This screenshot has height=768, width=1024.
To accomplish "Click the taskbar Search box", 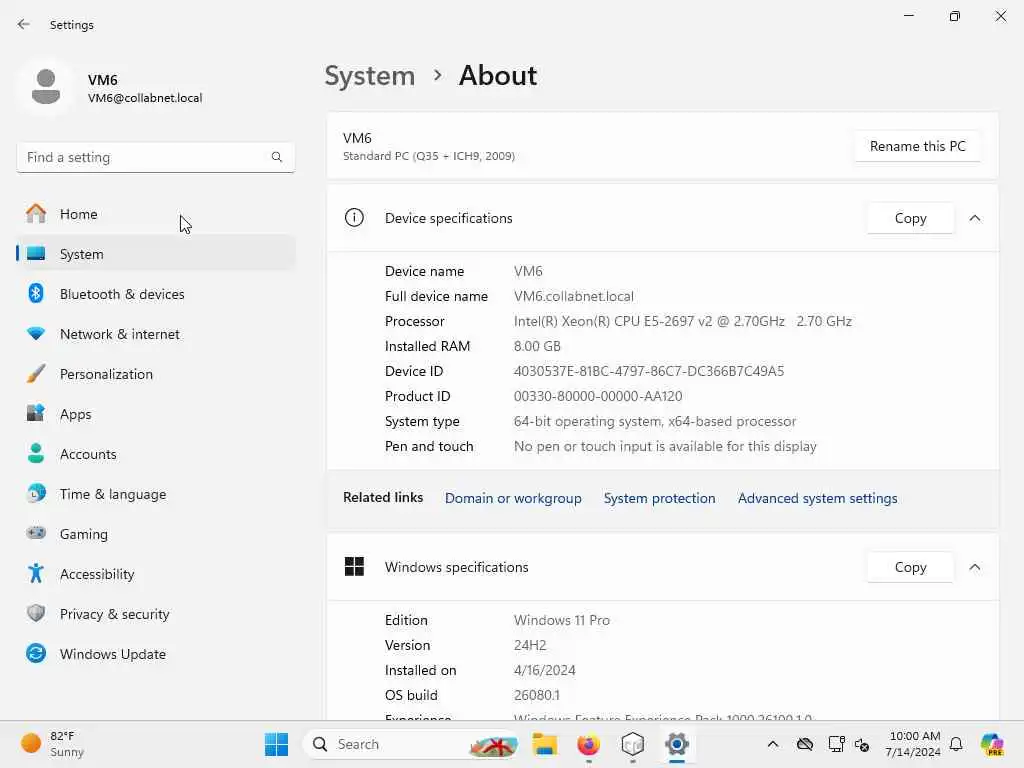I will (x=411, y=744).
